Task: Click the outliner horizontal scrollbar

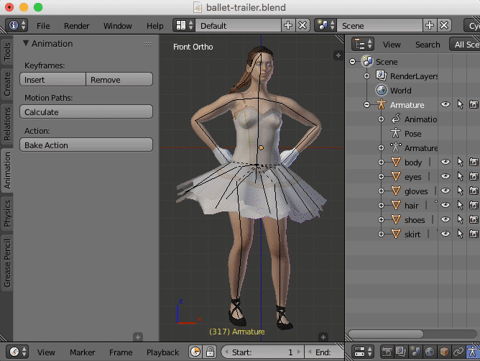Action: point(386,333)
